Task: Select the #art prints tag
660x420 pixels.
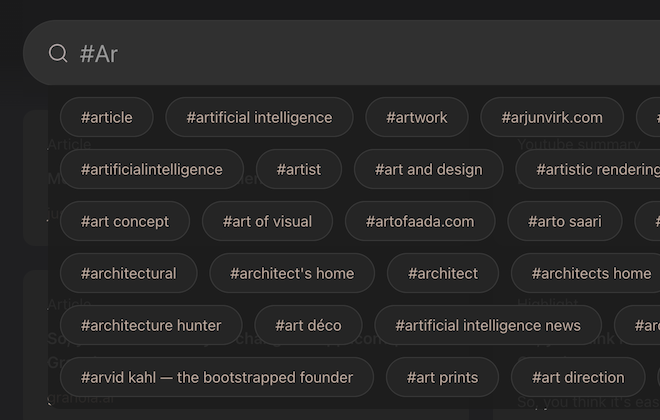Action: [x=442, y=377]
